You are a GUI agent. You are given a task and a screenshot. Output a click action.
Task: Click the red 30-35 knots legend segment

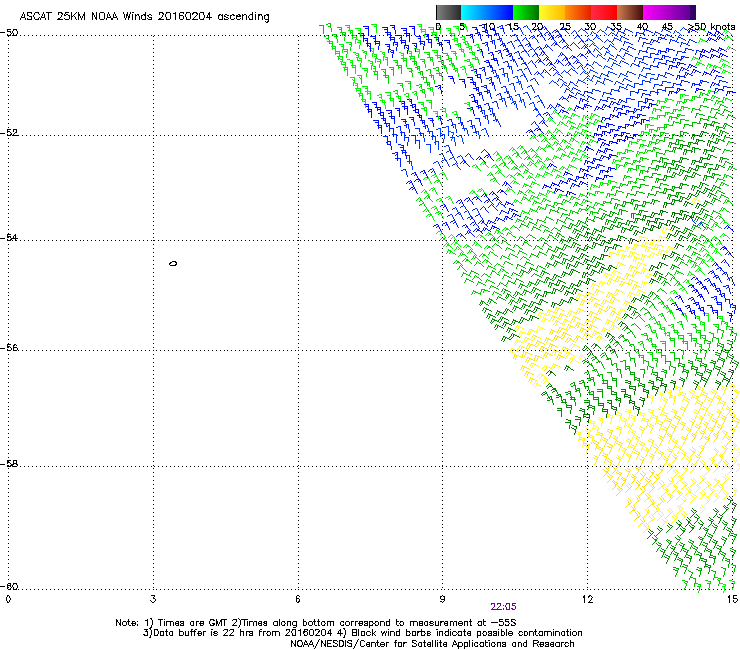(x=604, y=12)
